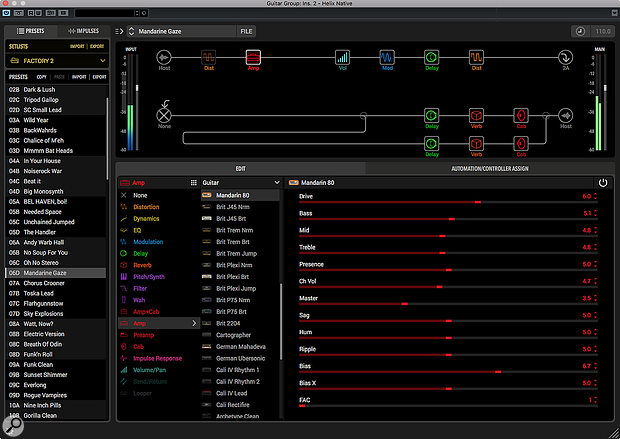This screenshot has width=620, height=439.
Task: Choose the Impulse Response category
Action: [x=157, y=358]
